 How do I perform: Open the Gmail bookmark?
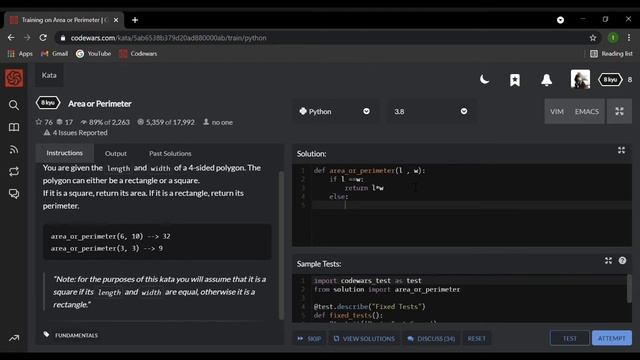click(x=54, y=53)
